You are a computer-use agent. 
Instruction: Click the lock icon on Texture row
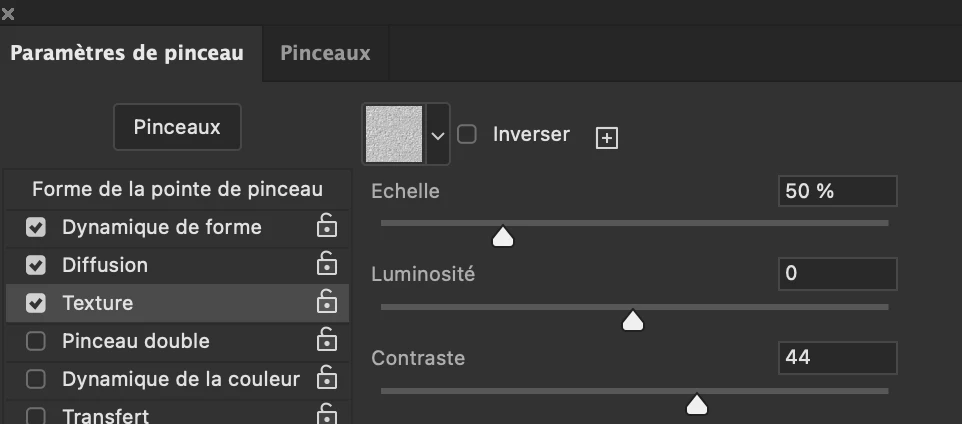pos(326,302)
